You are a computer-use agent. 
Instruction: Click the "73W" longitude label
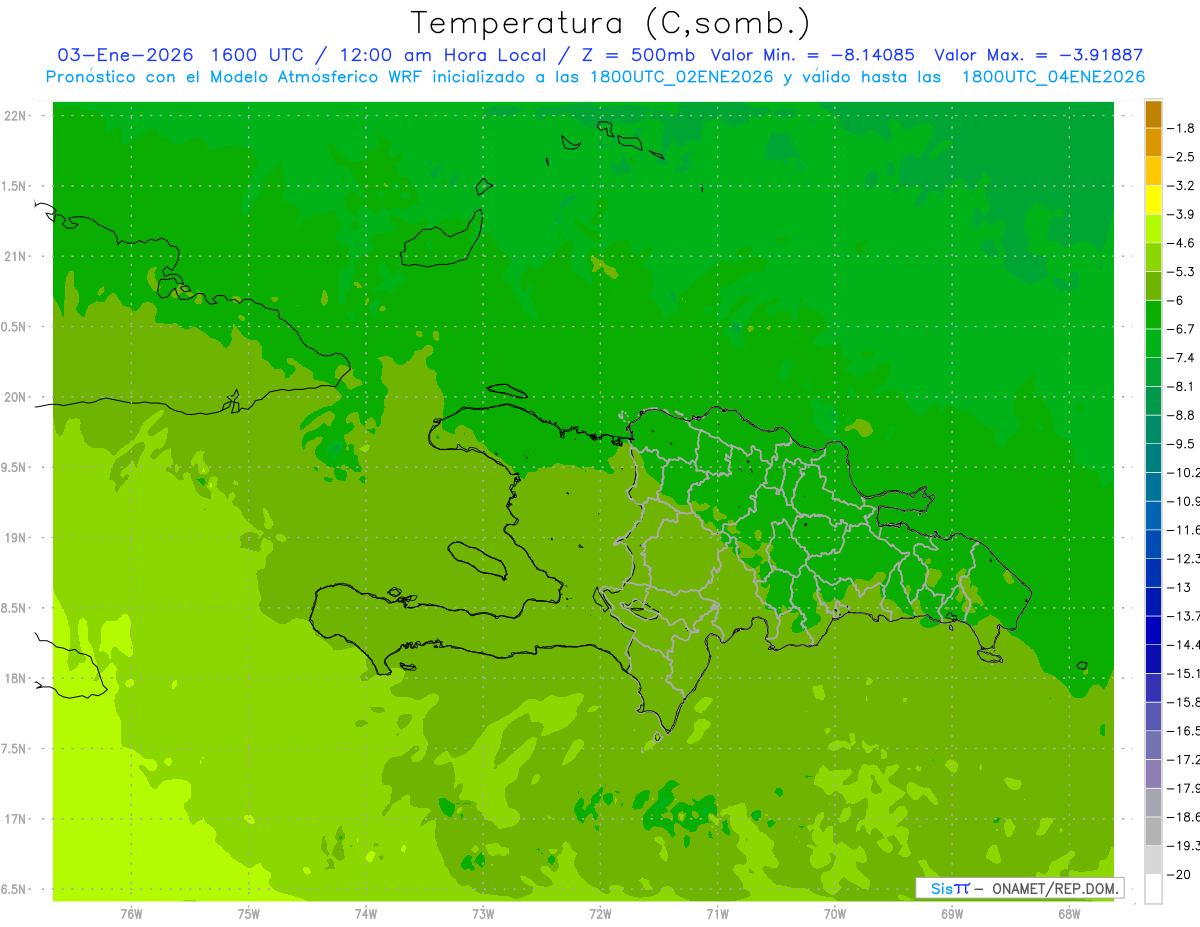pyautogui.click(x=483, y=914)
